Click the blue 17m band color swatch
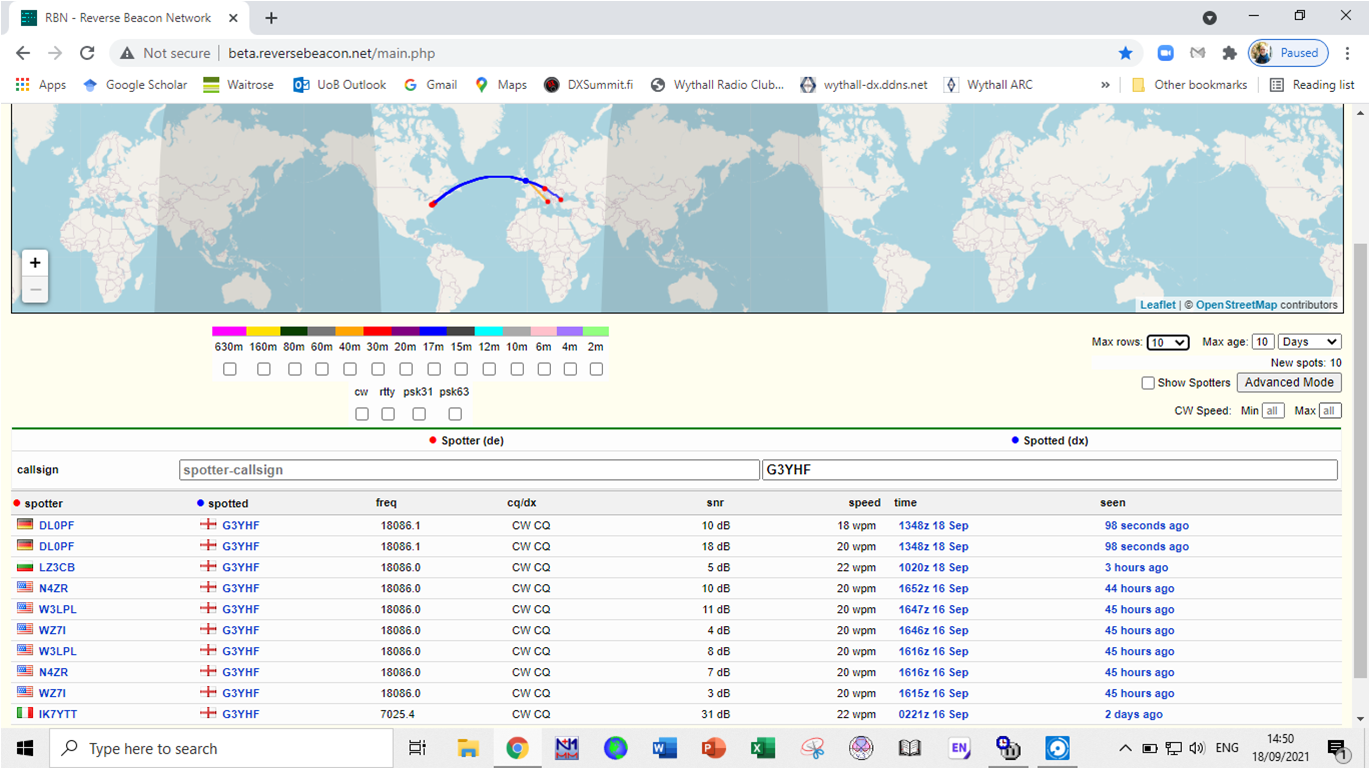The height and width of the screenshot is (769, 1370). coord(433,331)
